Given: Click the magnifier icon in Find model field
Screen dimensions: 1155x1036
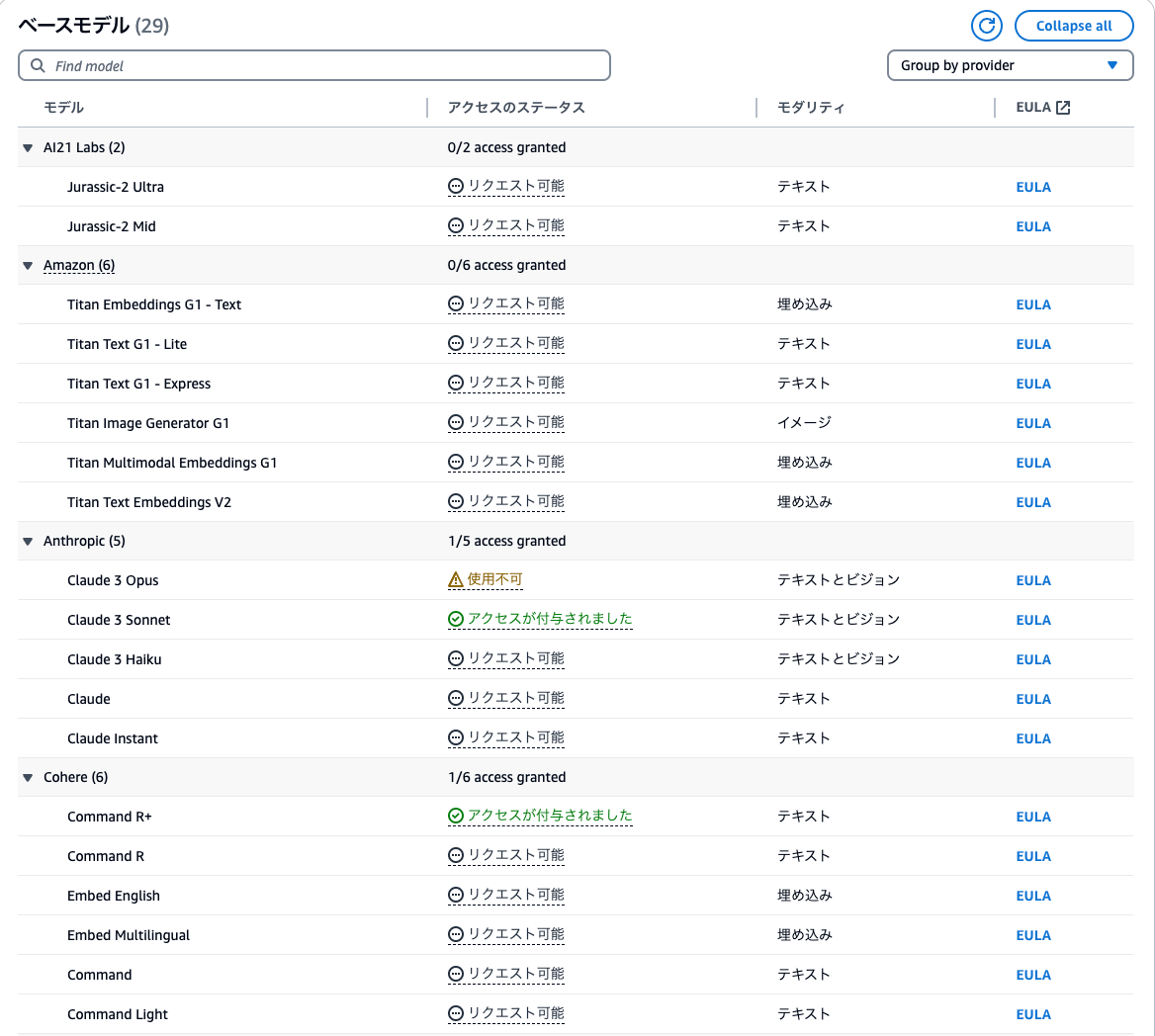Looking at the screenshot, I should tap(38, 65).
